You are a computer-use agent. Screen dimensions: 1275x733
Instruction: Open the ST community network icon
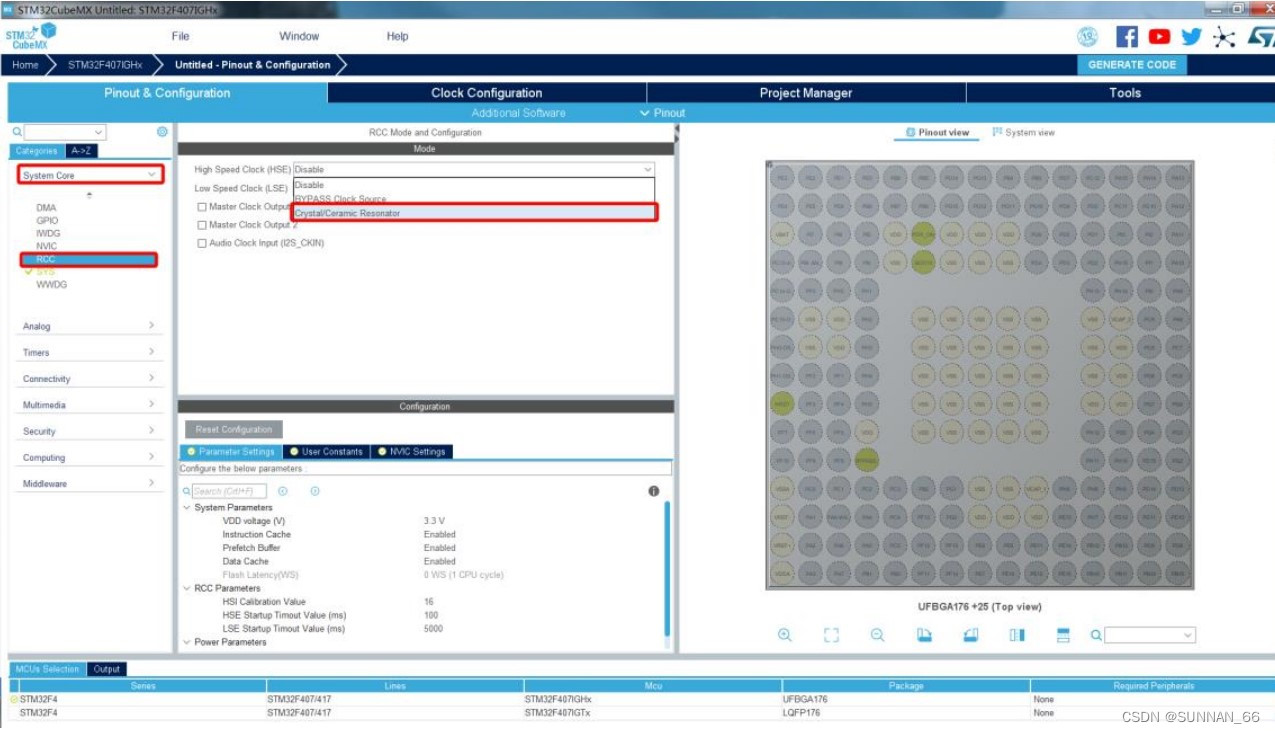pos(1224,37)
